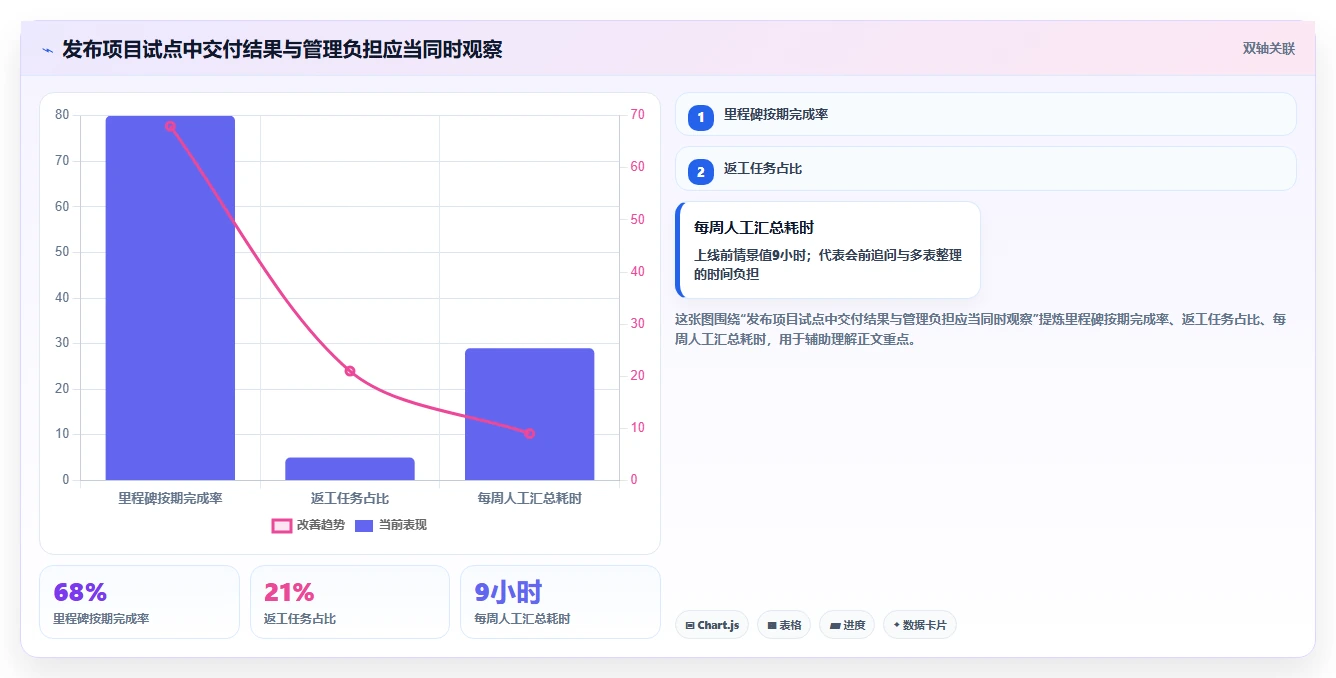1336x678 pixels.
Task: Click the 每周人工汇总耗时 bar in chart
Action: [529, 414]
